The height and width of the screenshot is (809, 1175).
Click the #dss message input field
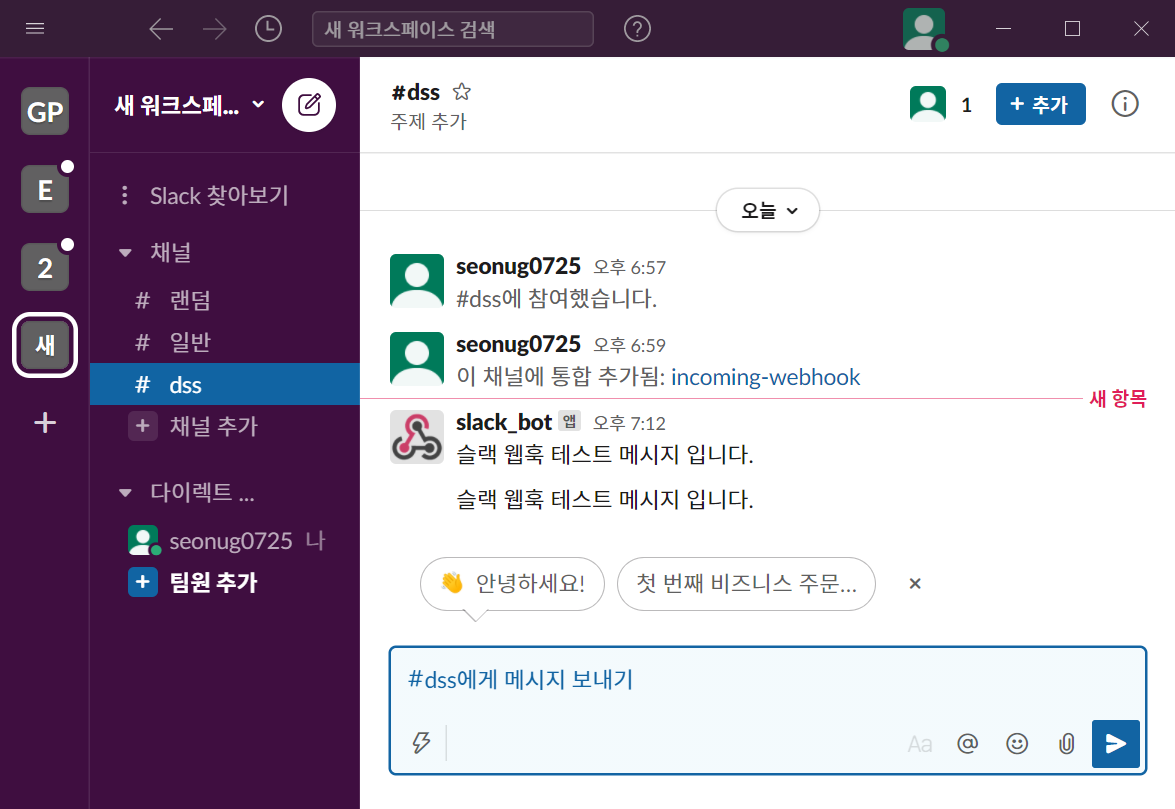tap(767, 680)
